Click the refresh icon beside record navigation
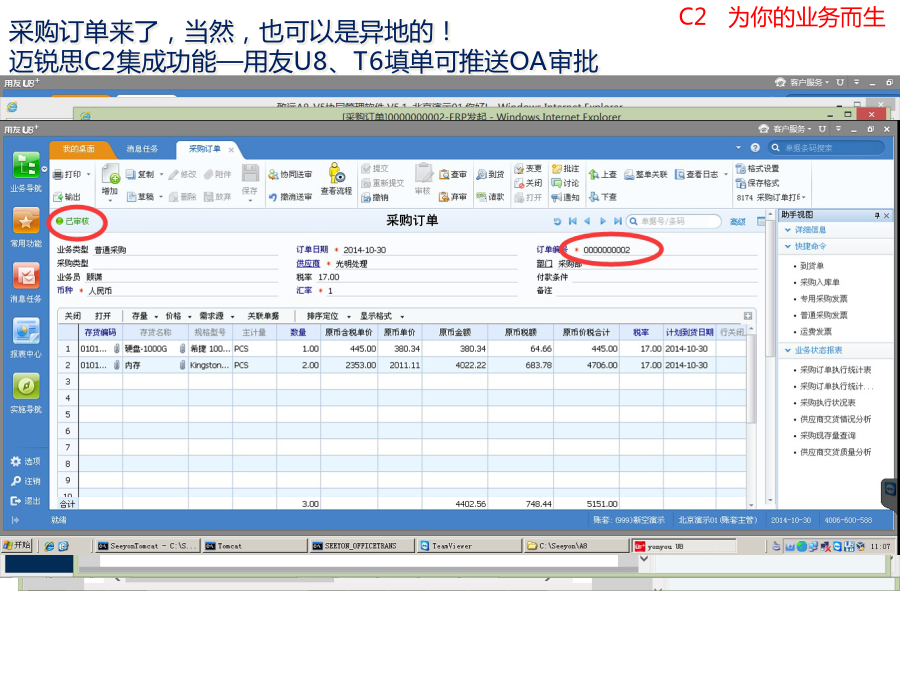900x675 pixels. click(x=557, y=221)
